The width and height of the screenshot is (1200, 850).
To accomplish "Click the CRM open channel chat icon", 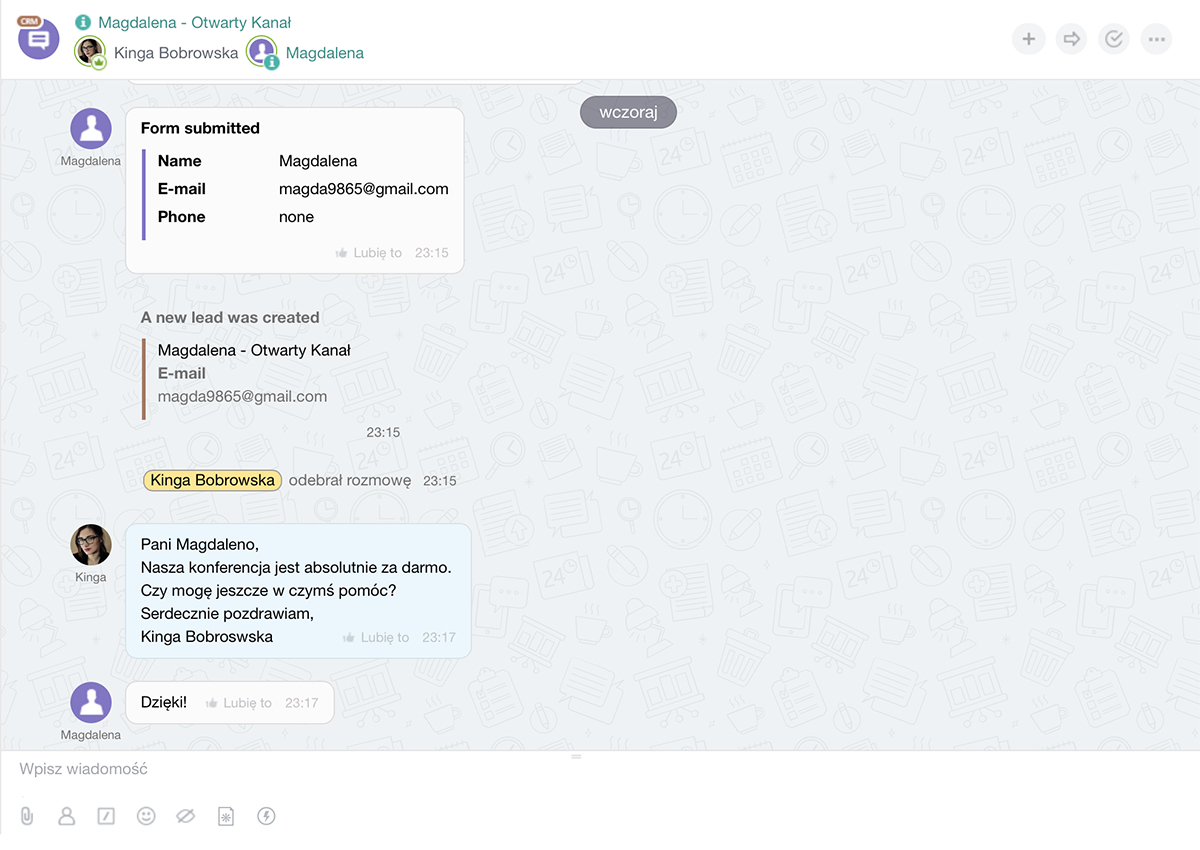I will [x=38, y=39].
